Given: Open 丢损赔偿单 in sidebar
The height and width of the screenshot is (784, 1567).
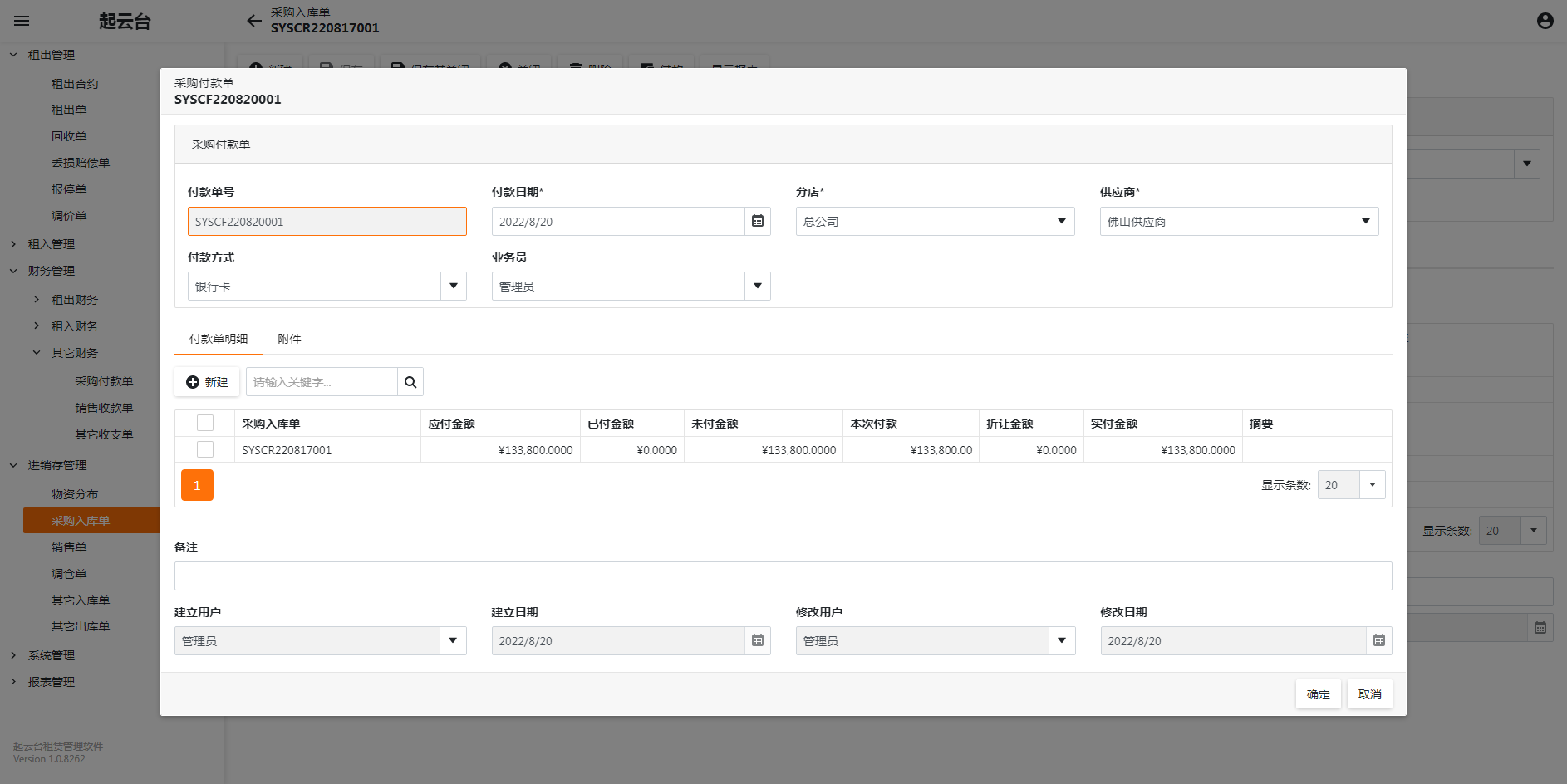Looking at the screenshot, I should [x=81, y=163].
